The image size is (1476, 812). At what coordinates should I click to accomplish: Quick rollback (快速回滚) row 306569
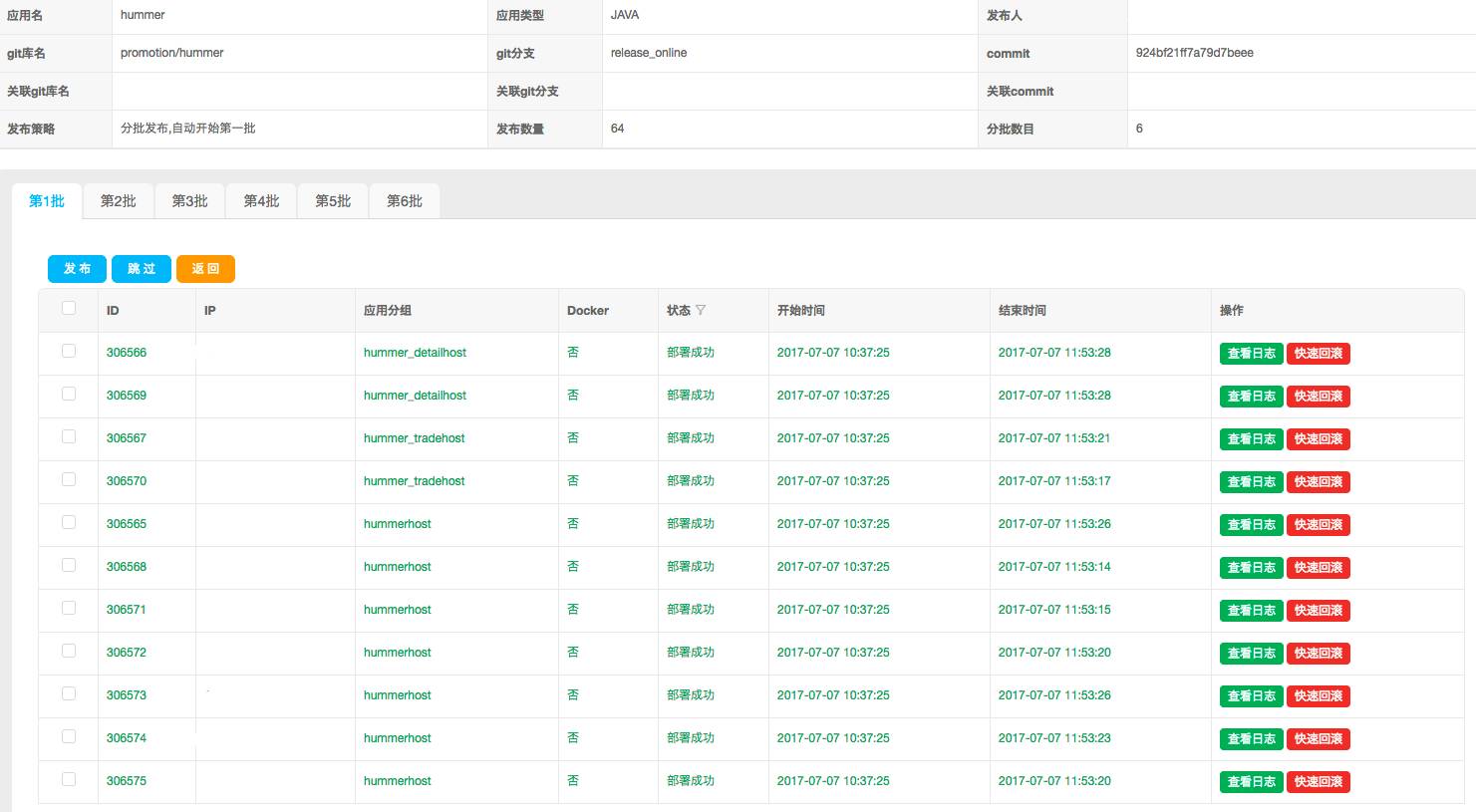click(x=1319, y=397)
